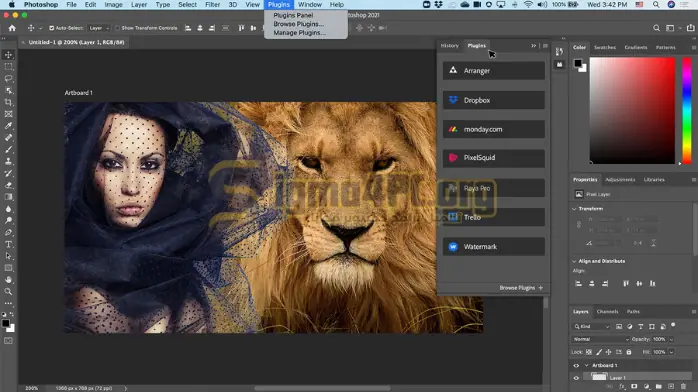
Task: Delete the layer with the trash icon
Action: click(683, 387)
